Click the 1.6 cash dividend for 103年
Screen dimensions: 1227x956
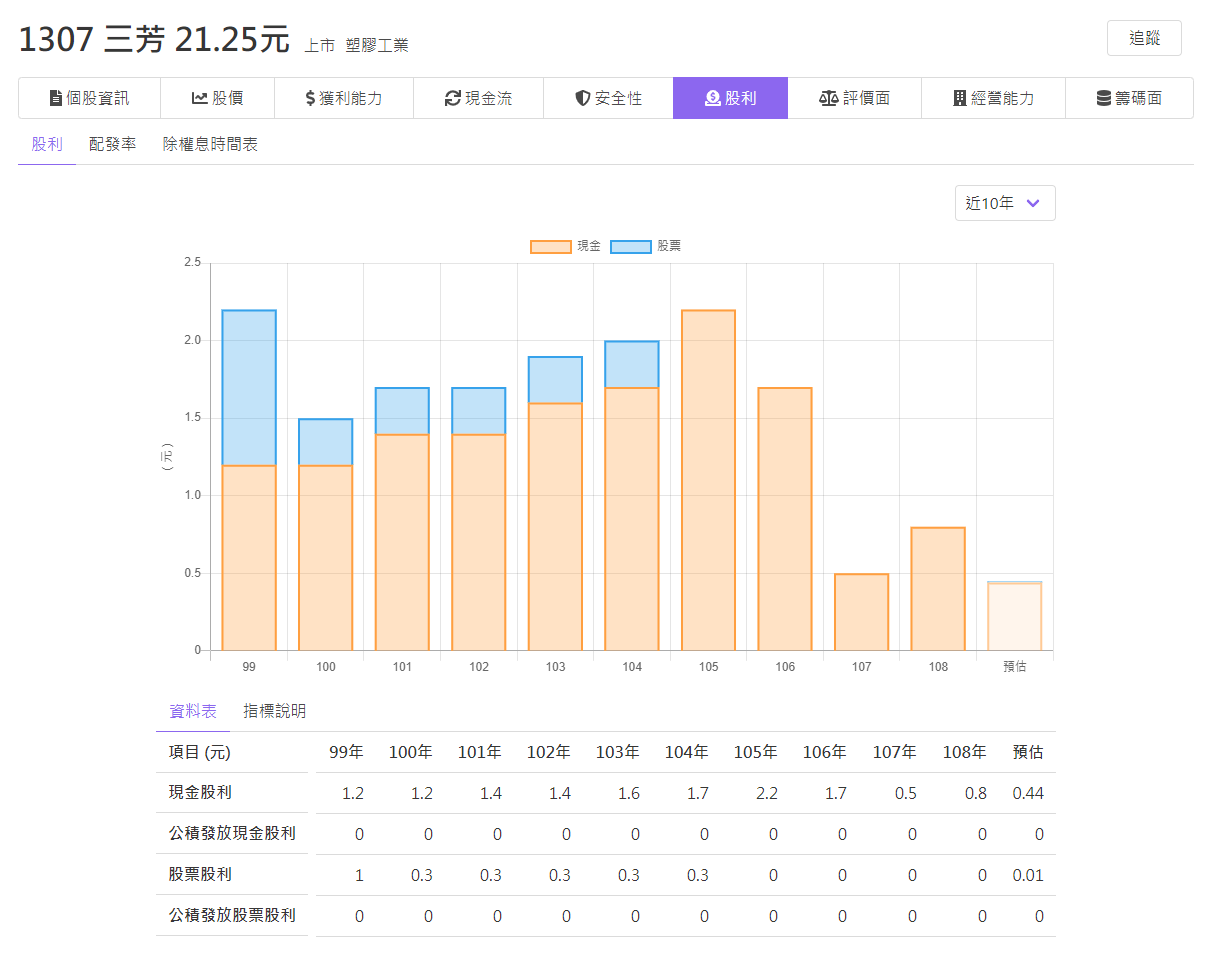pyautogui.click(x=628, y=793)
